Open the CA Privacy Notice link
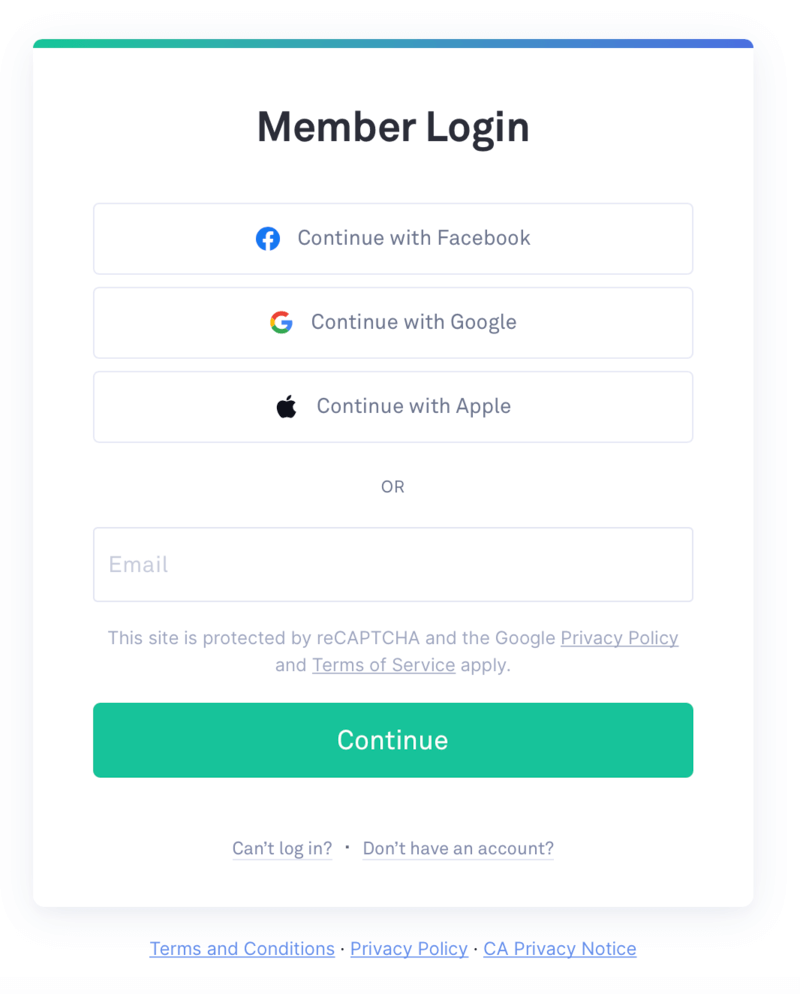The image size is (800, 994). (x=560, y=949)
